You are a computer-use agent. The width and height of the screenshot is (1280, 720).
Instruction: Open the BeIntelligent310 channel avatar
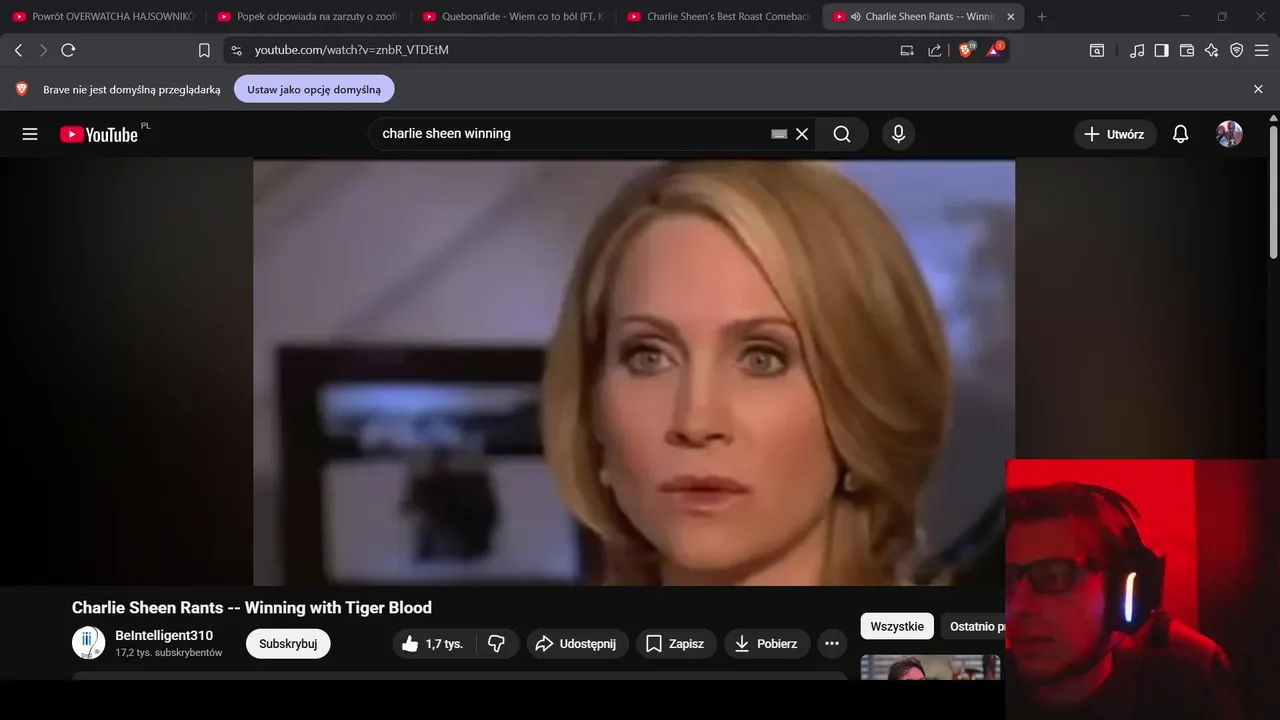(88, 643)
